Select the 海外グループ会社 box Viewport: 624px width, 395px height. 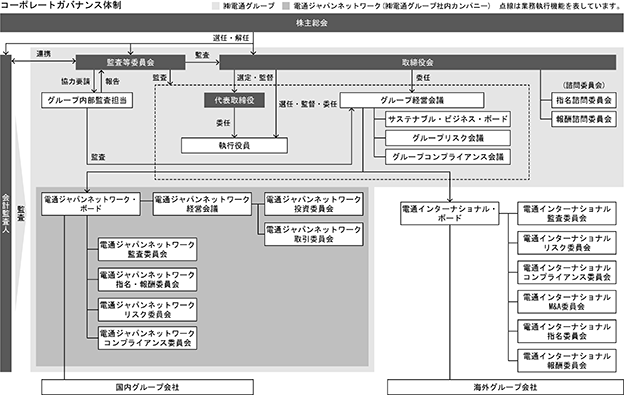pyautogui.click(x=505, y=387)
